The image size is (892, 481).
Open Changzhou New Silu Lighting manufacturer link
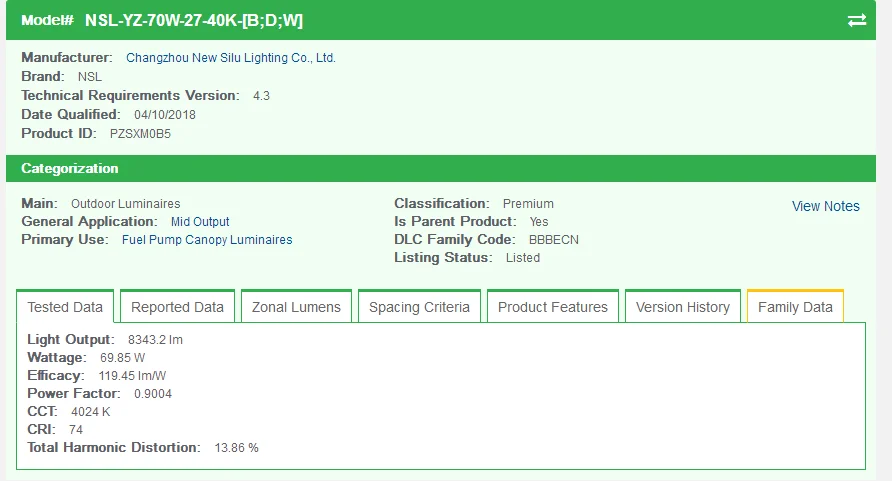[x=231, y=58]
